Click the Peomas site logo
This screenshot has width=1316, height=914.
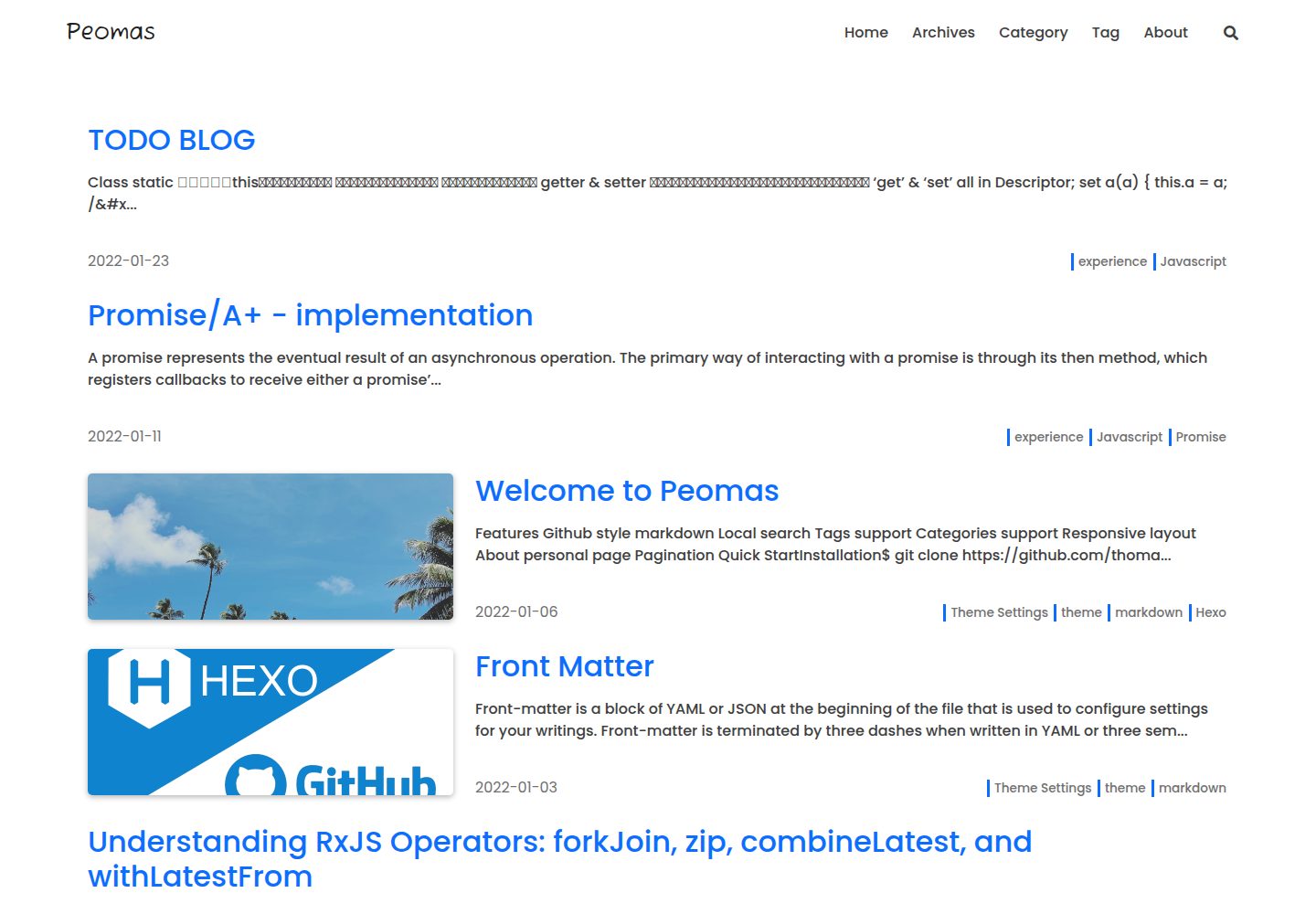point(111,32)
